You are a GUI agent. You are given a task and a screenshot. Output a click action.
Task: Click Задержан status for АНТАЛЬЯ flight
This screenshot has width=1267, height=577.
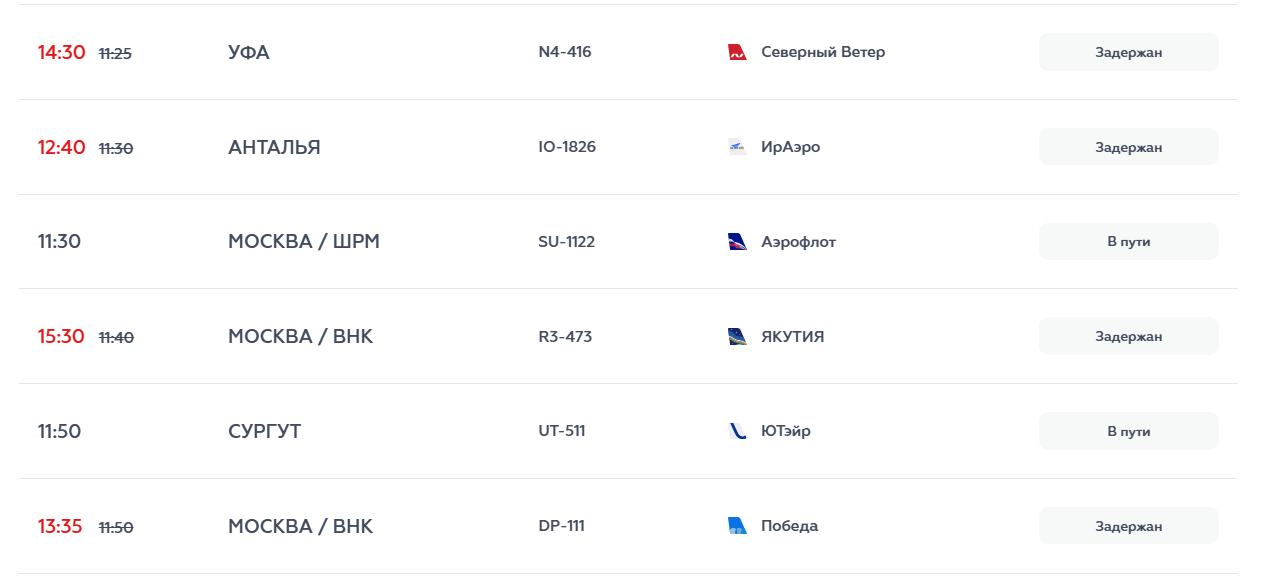point(1128,147)
